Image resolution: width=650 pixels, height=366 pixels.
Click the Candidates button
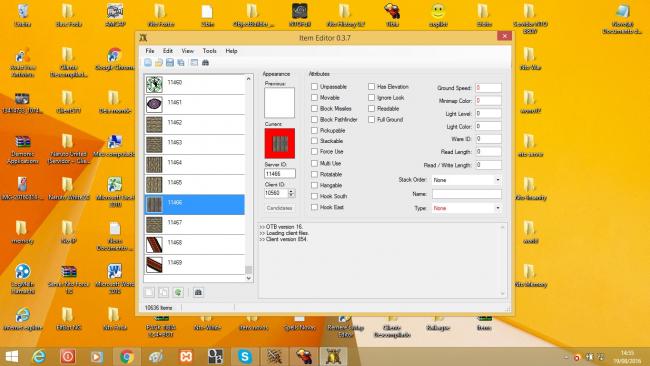click(x=279, y=208)
